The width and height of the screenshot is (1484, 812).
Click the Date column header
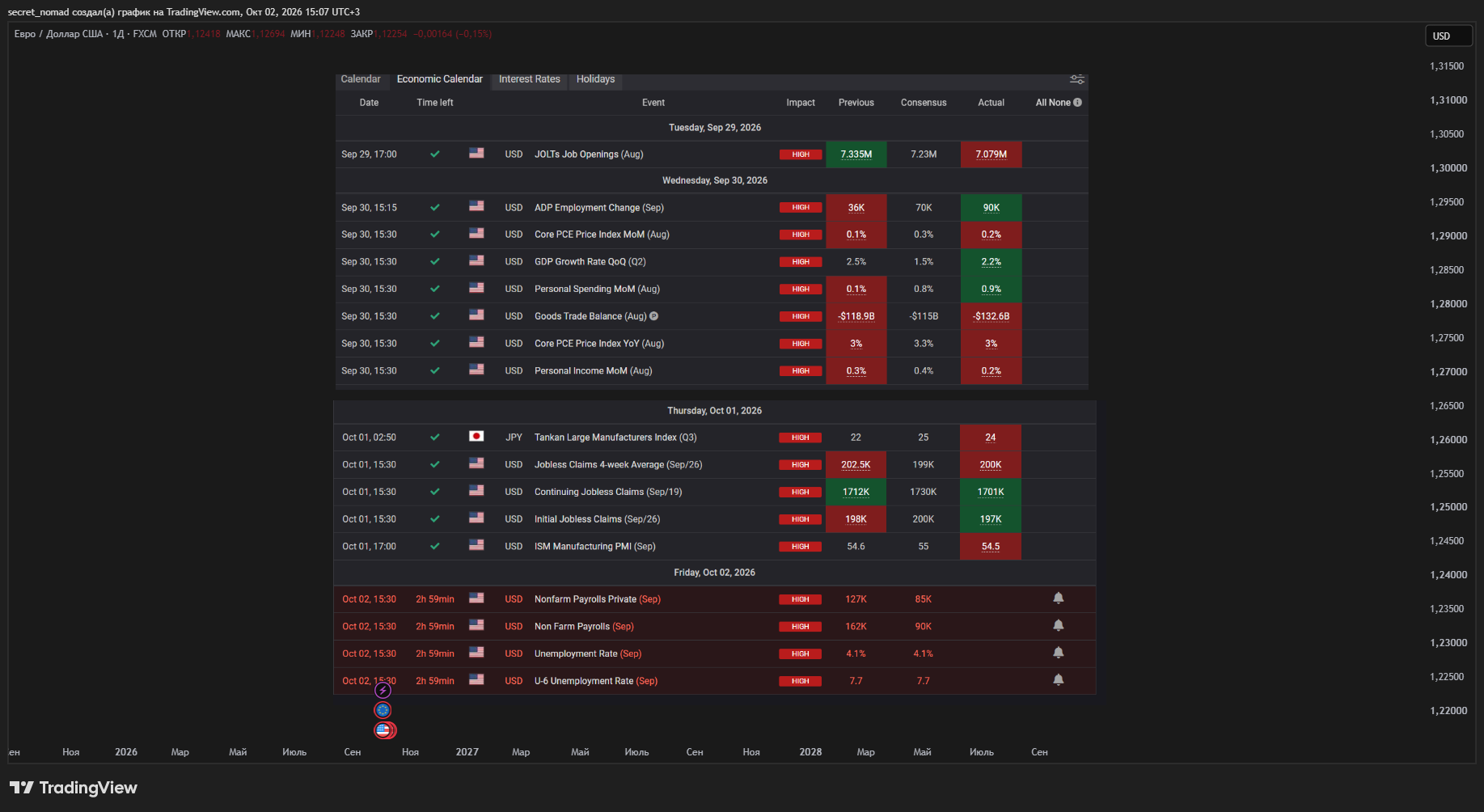tap(369, 103)
